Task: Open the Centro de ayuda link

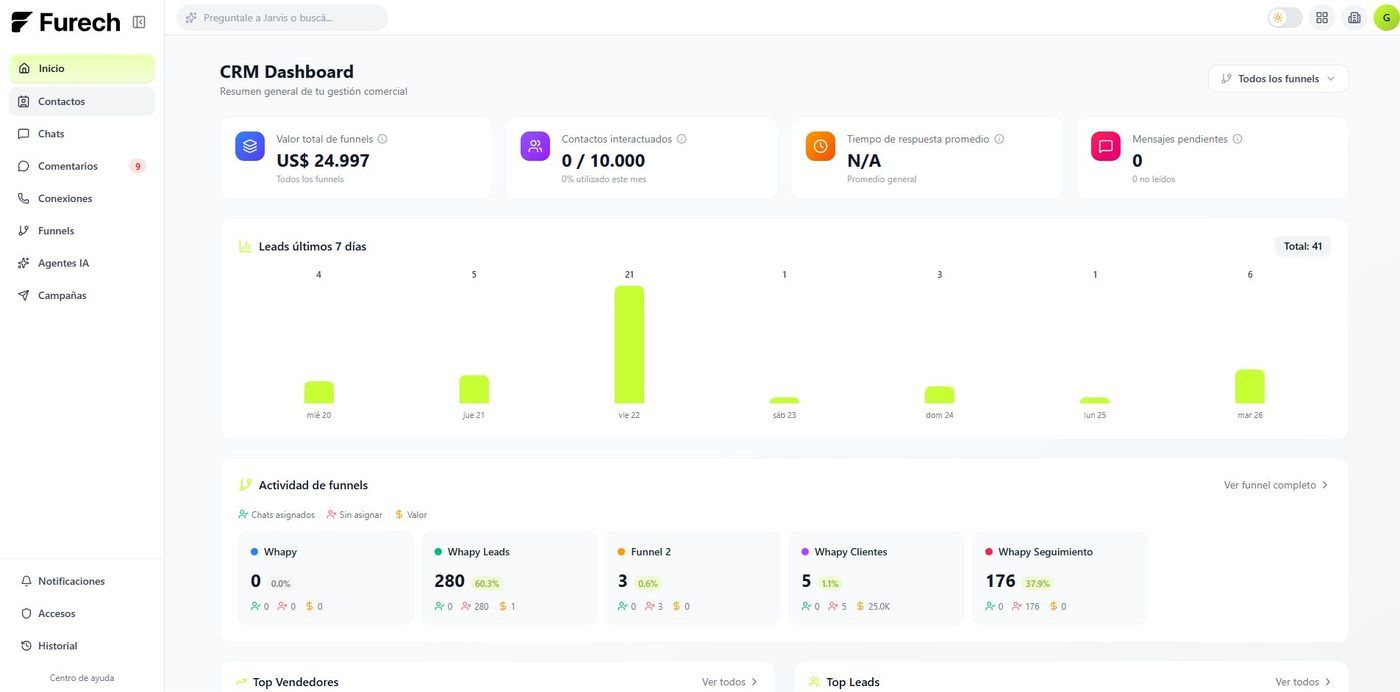Action: [x=82, y=678]
